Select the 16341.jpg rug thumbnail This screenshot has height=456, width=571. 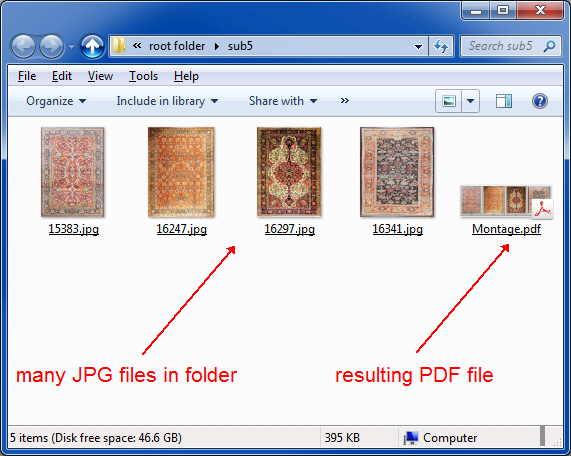pos(397,172)
